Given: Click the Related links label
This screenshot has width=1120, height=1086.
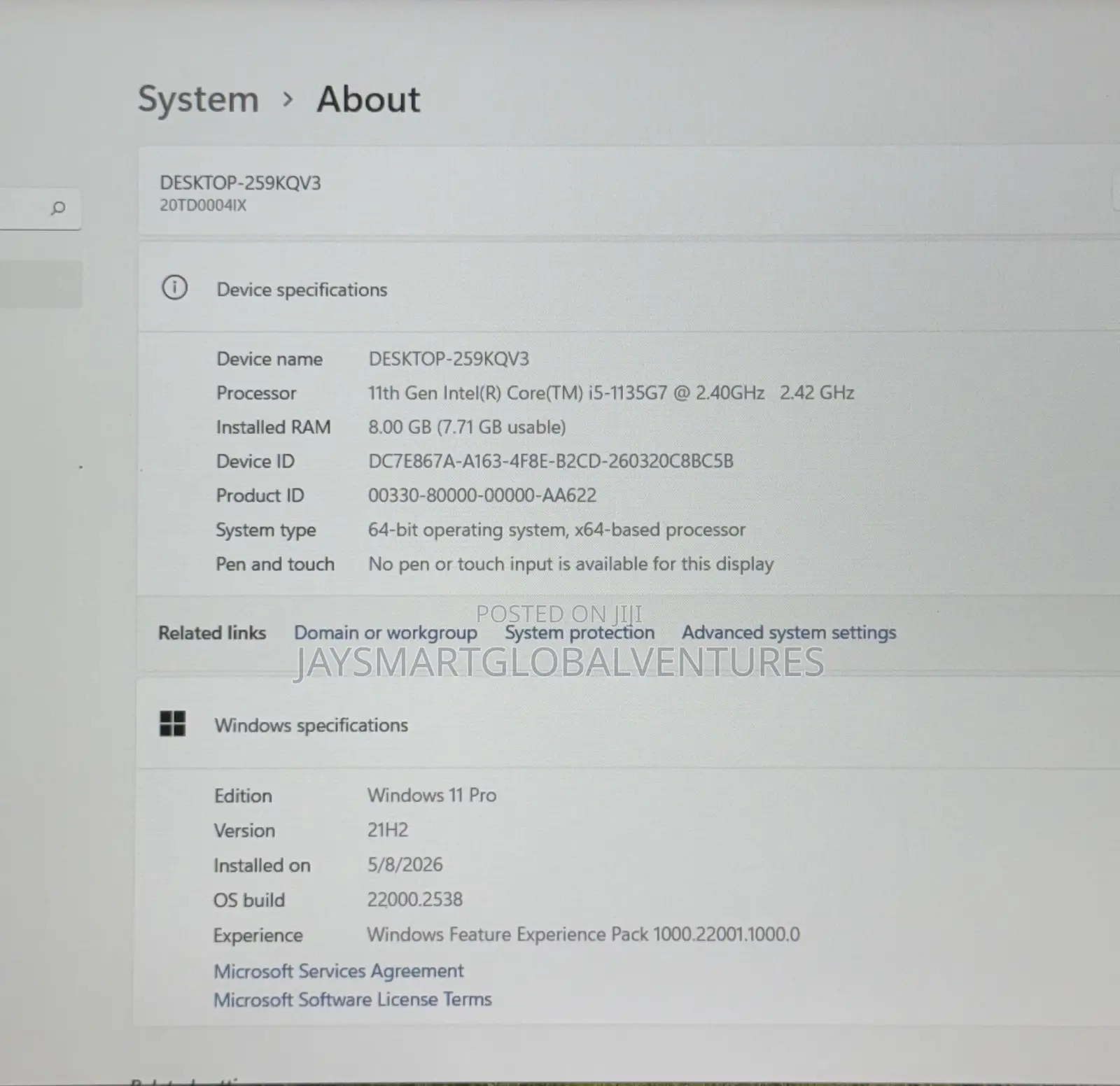Looking at the screenshot, I should click(212, 633).
